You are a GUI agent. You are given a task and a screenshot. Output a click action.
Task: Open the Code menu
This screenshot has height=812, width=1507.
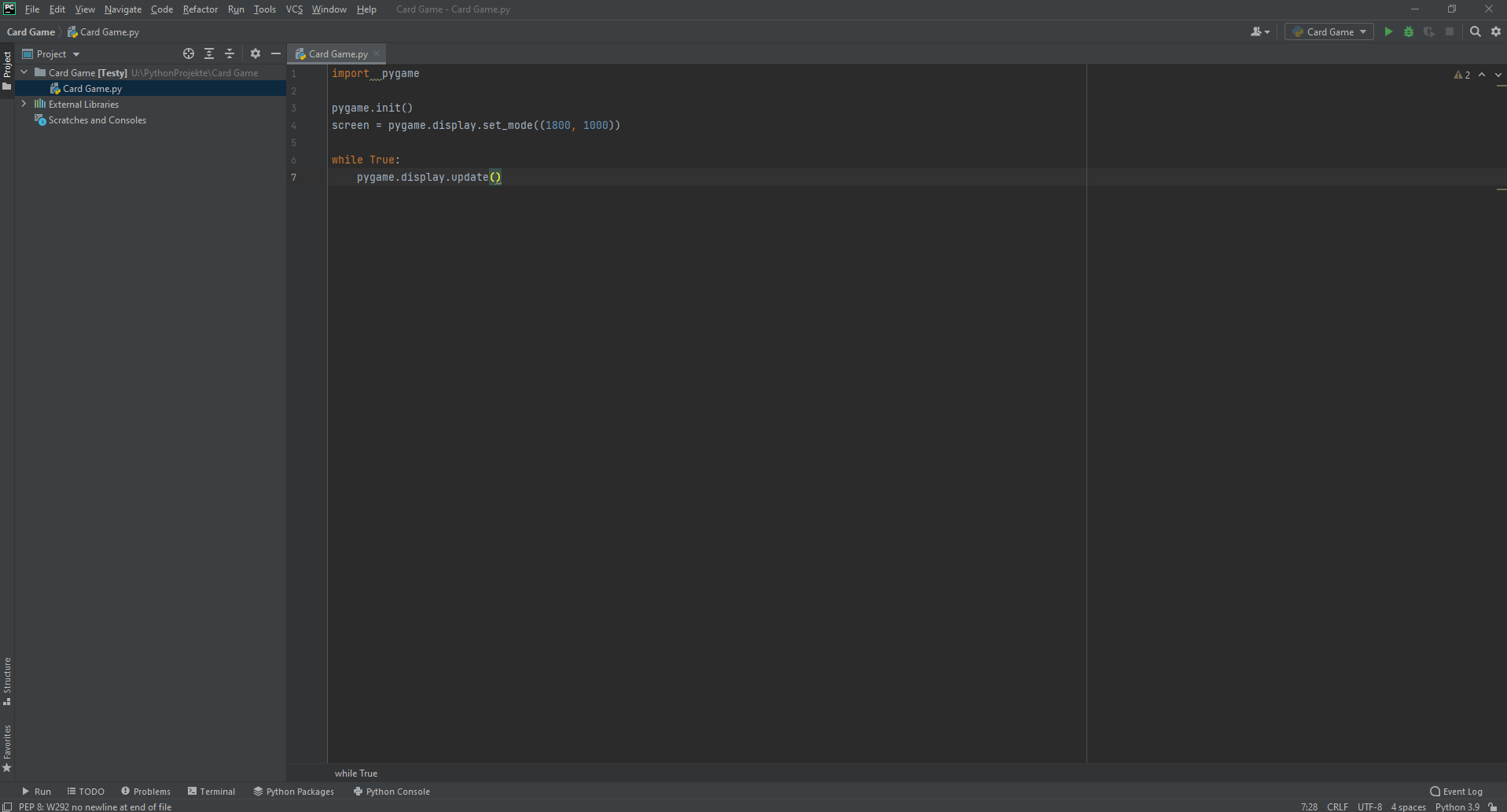point(162,9)
